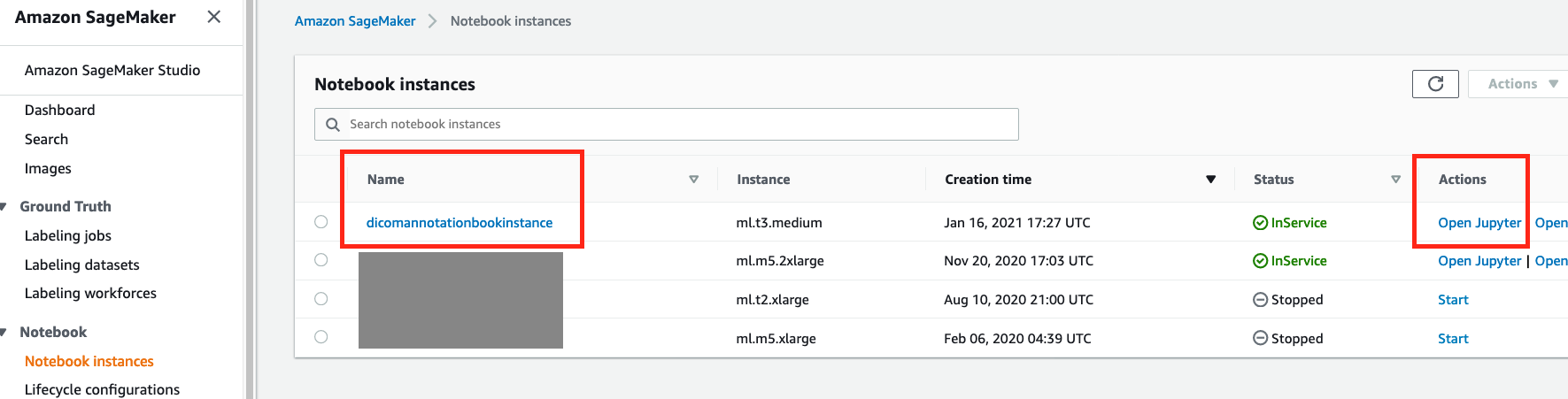This screenshot has width=1568, height=399.
Task: Select radio for ml.m5.xlarge instance row
Action: [321, 337]
